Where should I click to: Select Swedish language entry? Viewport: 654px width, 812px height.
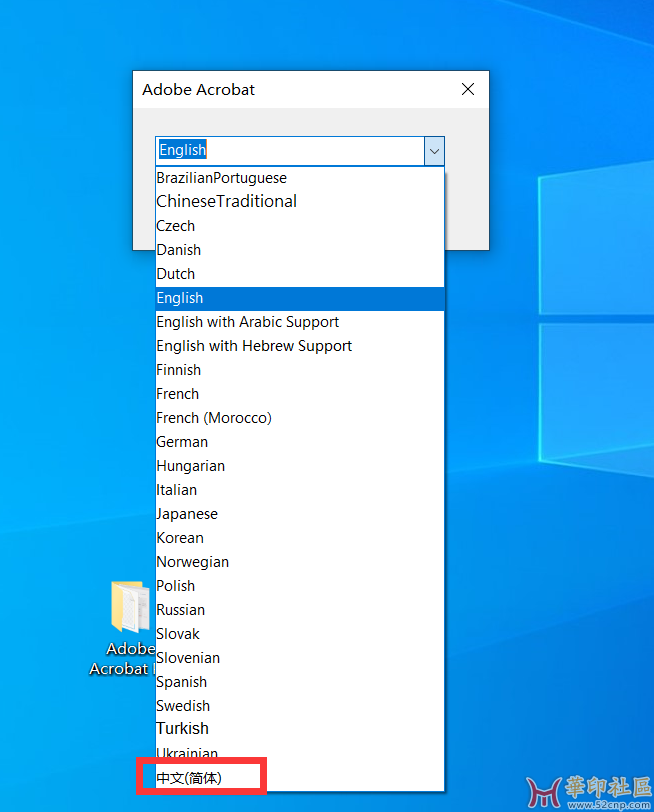pyautogui.click(x=300, y=706)
